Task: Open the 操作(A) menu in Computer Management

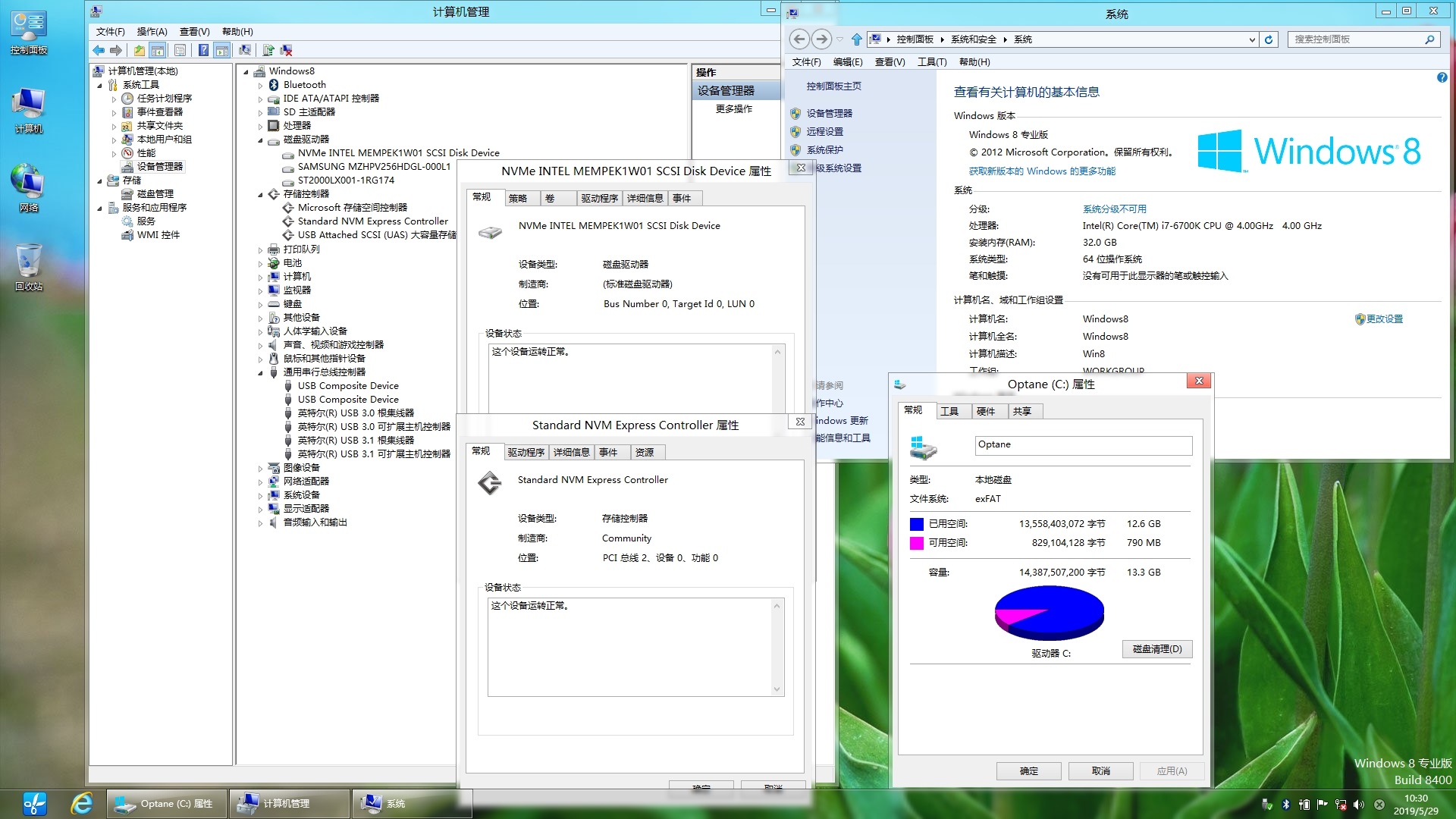Action: tap(152, 32)
